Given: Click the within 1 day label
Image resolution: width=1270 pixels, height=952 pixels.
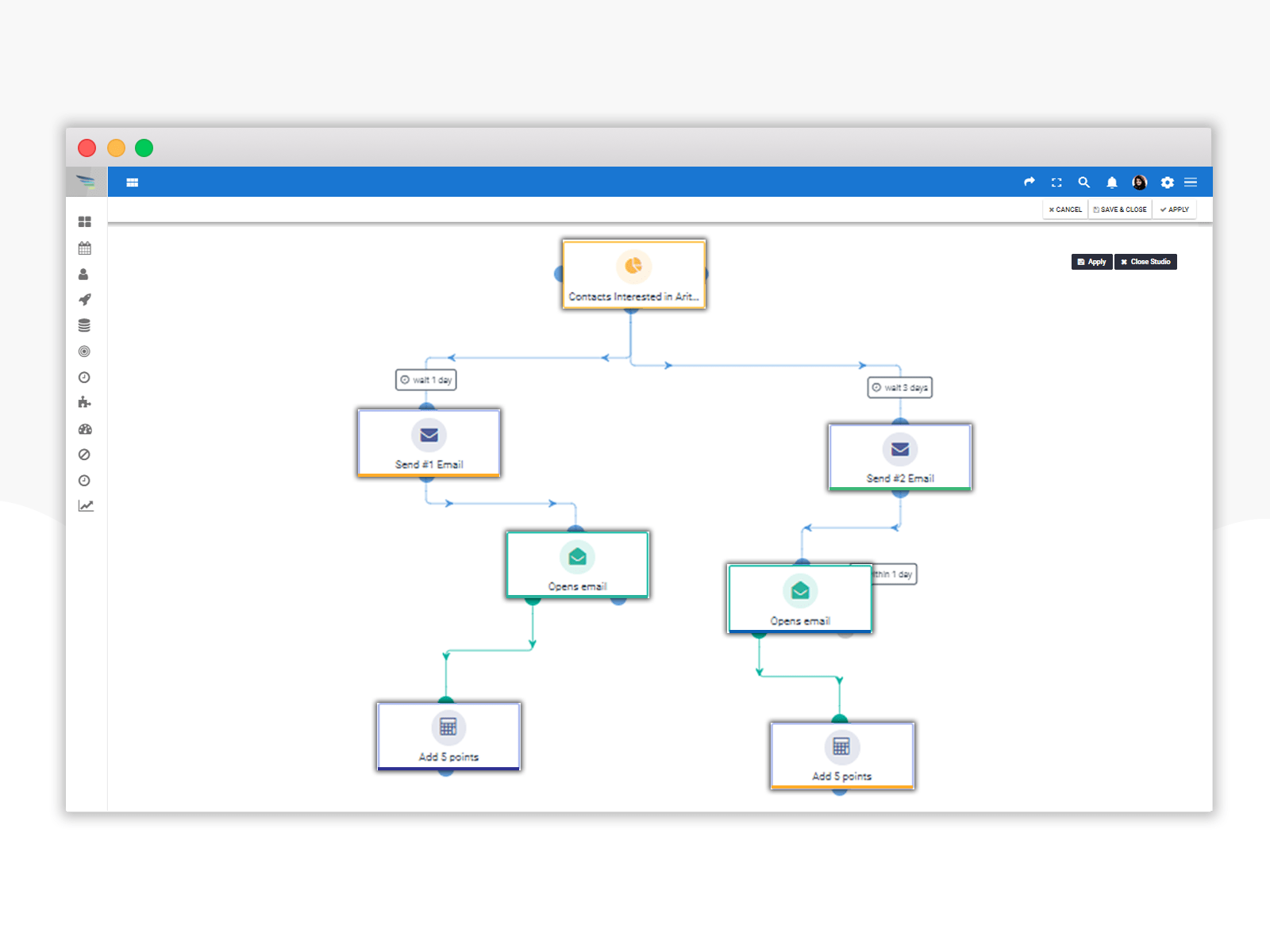Looking at the screenshot, I should click(895, 574).
